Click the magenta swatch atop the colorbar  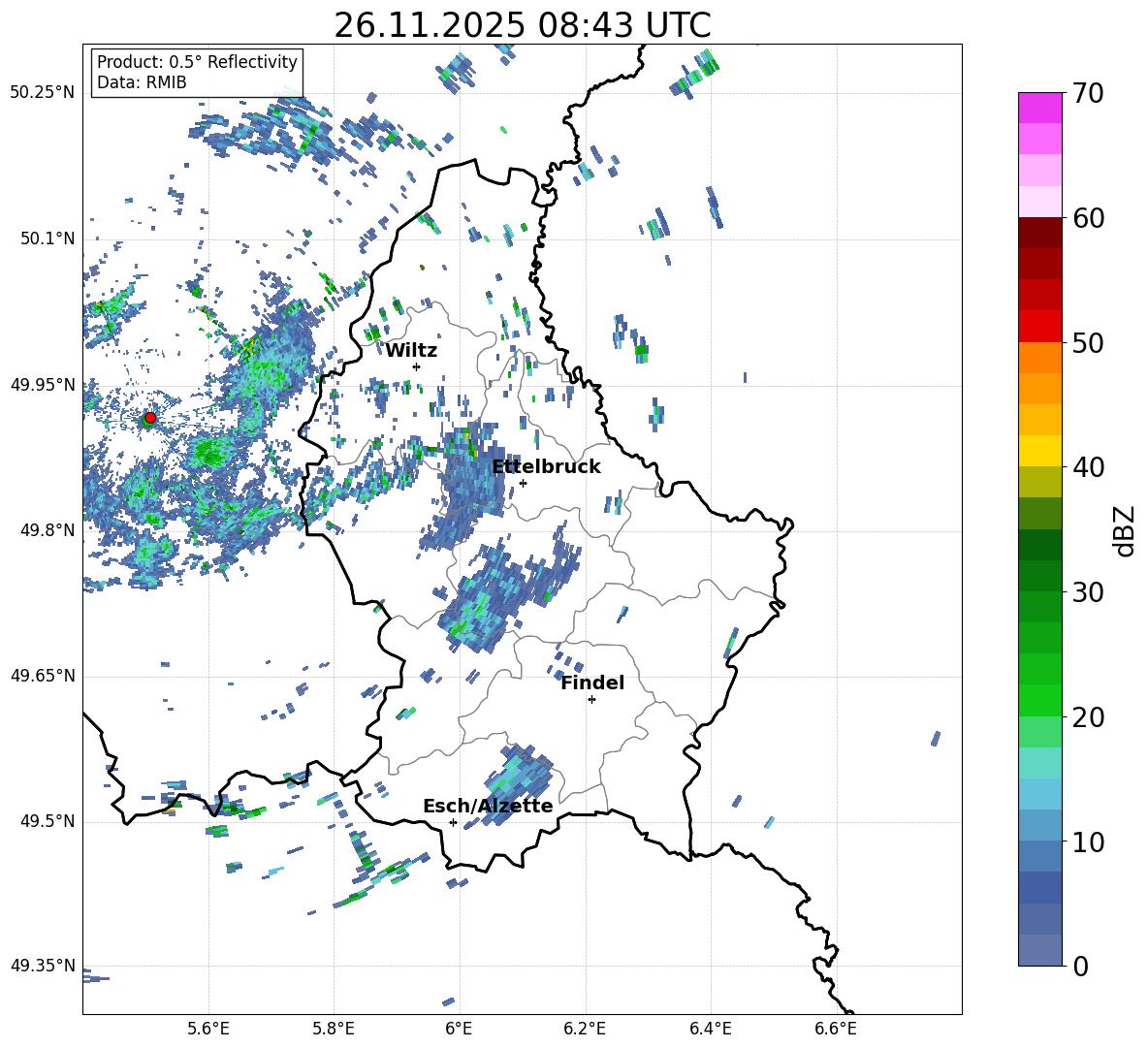tap(1040, 108)
